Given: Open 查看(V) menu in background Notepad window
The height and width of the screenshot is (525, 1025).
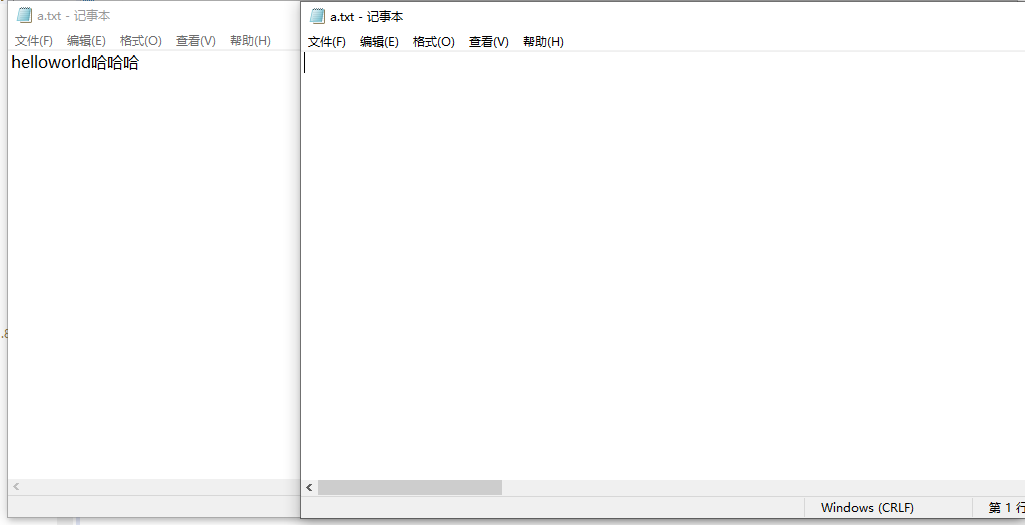Looking at the screenshot, I should (x=195, y=41).
